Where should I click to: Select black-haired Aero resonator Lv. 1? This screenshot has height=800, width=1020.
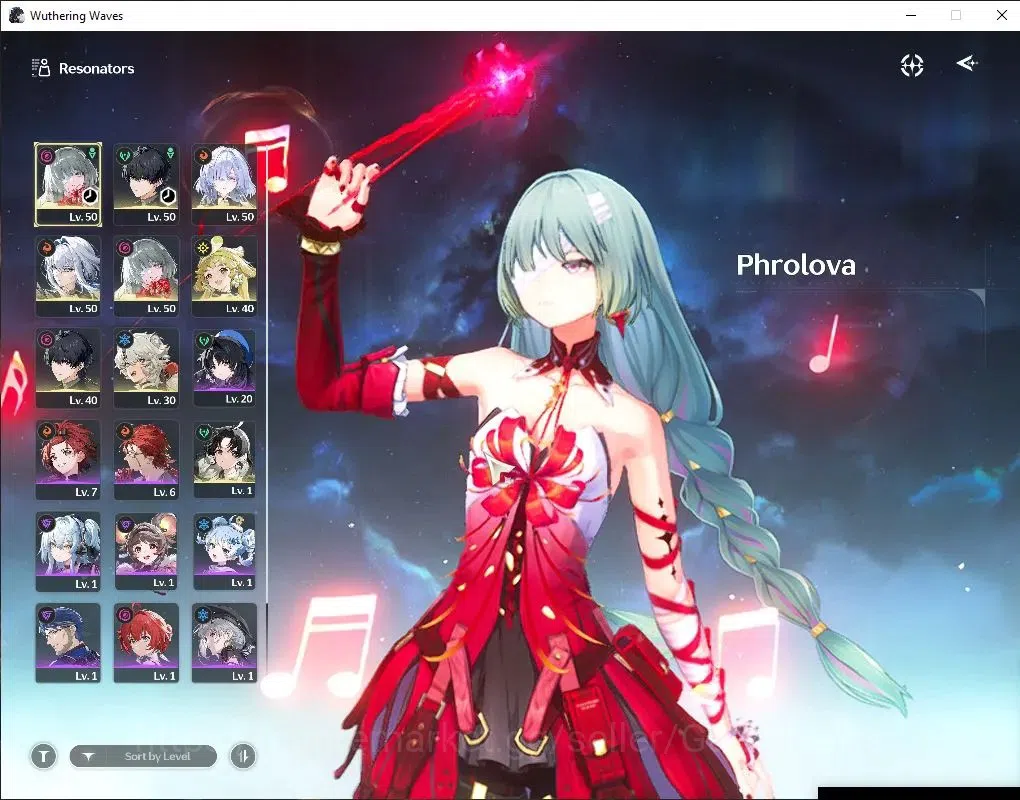[x=224, y=459]
